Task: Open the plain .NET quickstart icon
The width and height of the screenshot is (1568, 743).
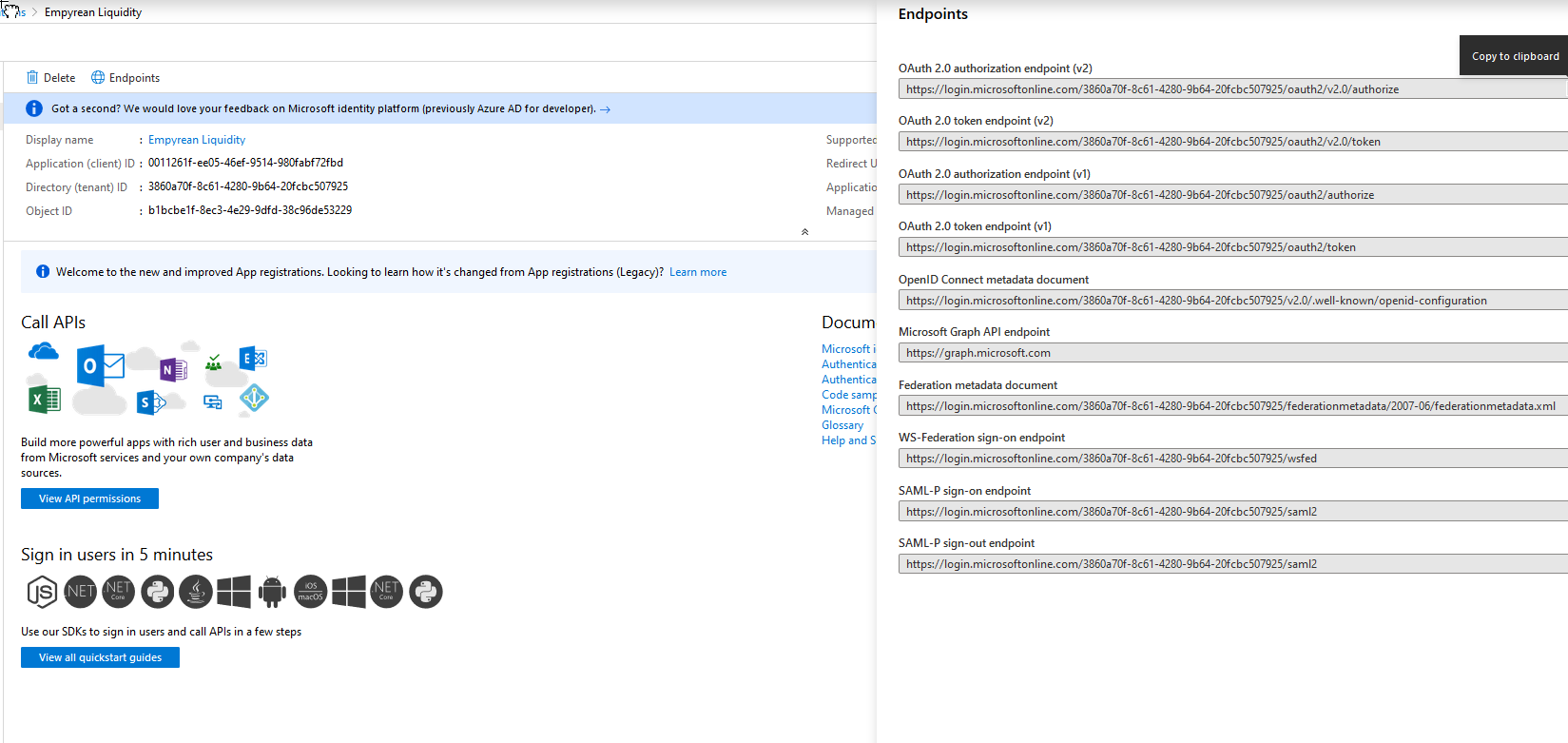Action: point(81,592)
